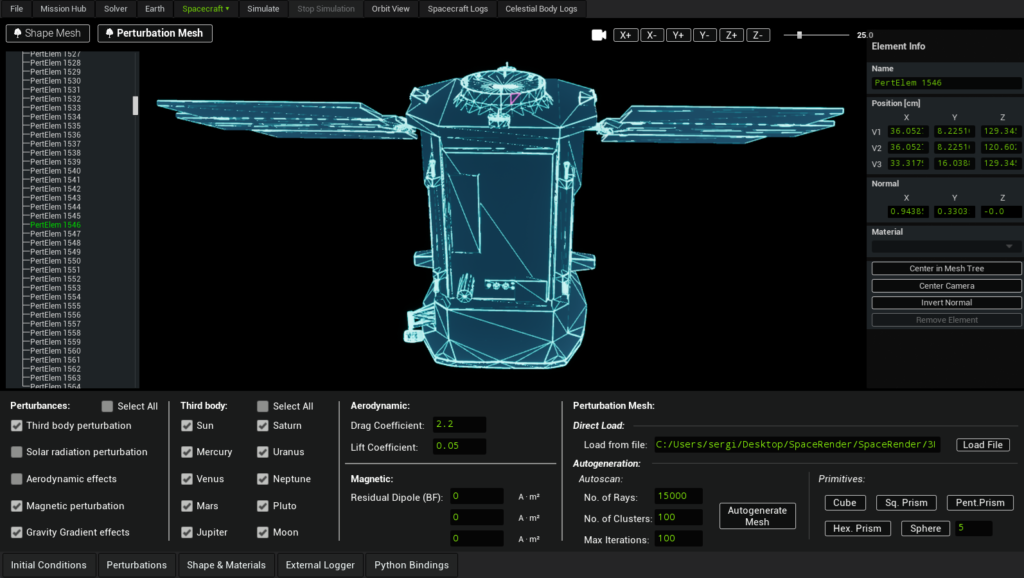Click the camera icon in viewport toolbar
1024x578 pixels.
tap(599, 35)
